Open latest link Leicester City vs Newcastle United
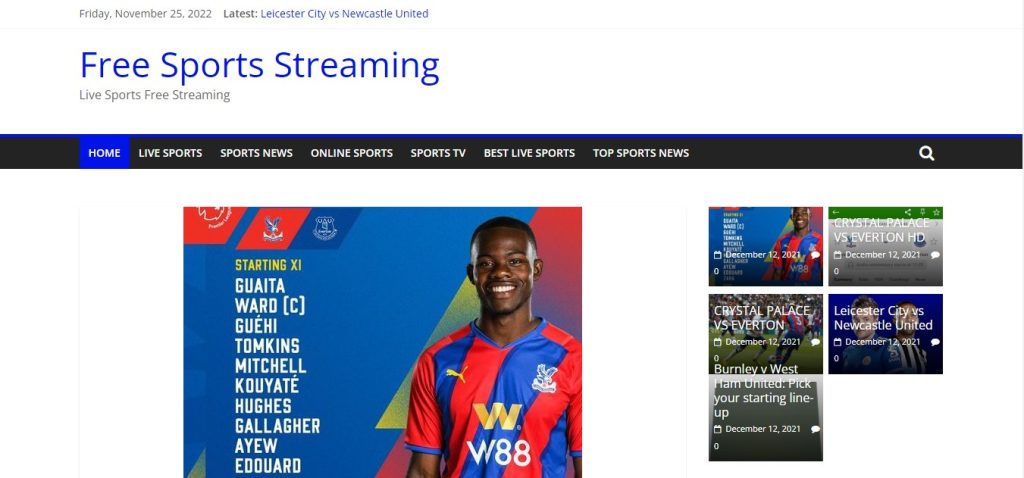This screenshot has height=478, width=1024. pyautogui.click(x=344, y=14)
